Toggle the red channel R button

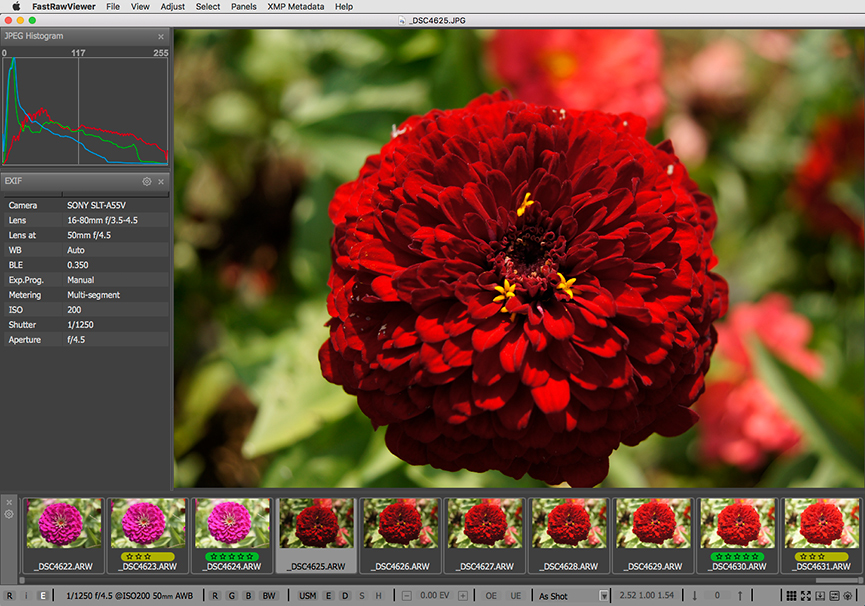[215, 596]
